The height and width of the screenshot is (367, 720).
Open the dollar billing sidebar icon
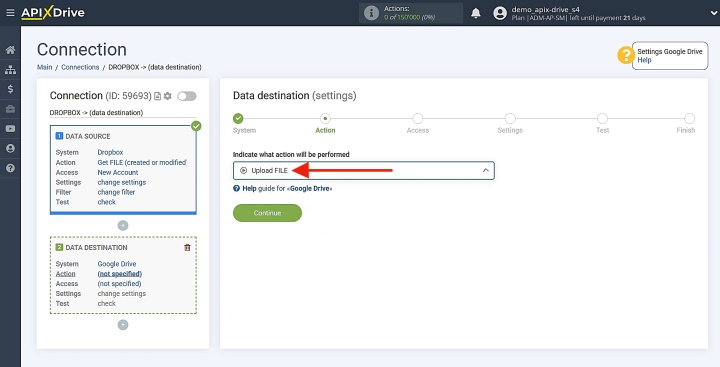click(10, 89)
